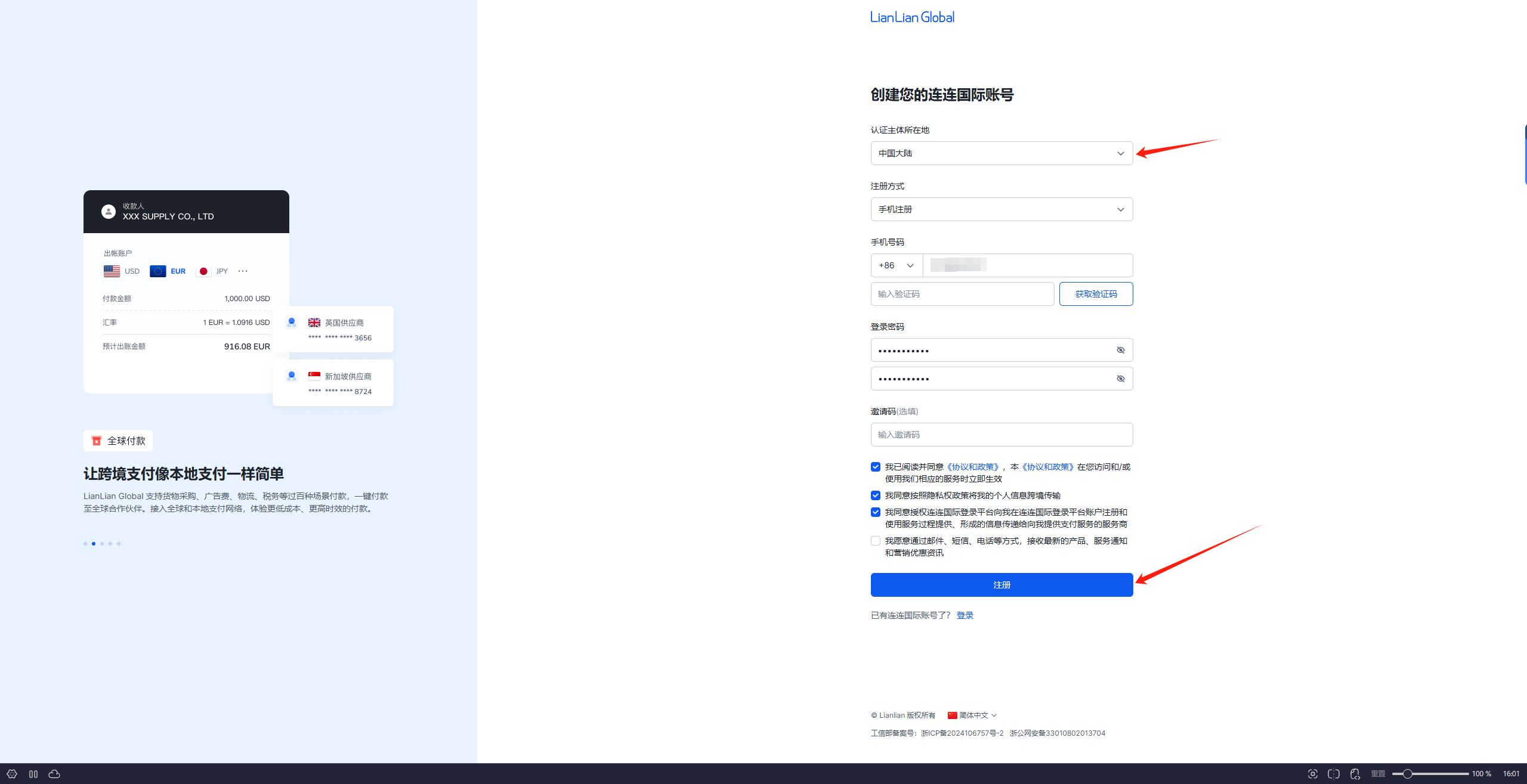Click the 英国供应商 UK flag icon
The width and height of the screenshot is (1527, 784).
tap(314, 323)
